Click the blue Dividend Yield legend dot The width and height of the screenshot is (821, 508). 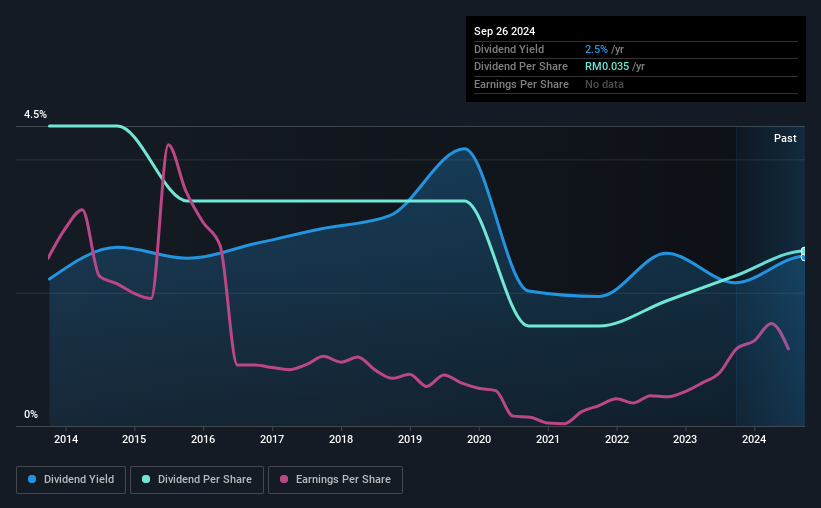tap(32, 479)
